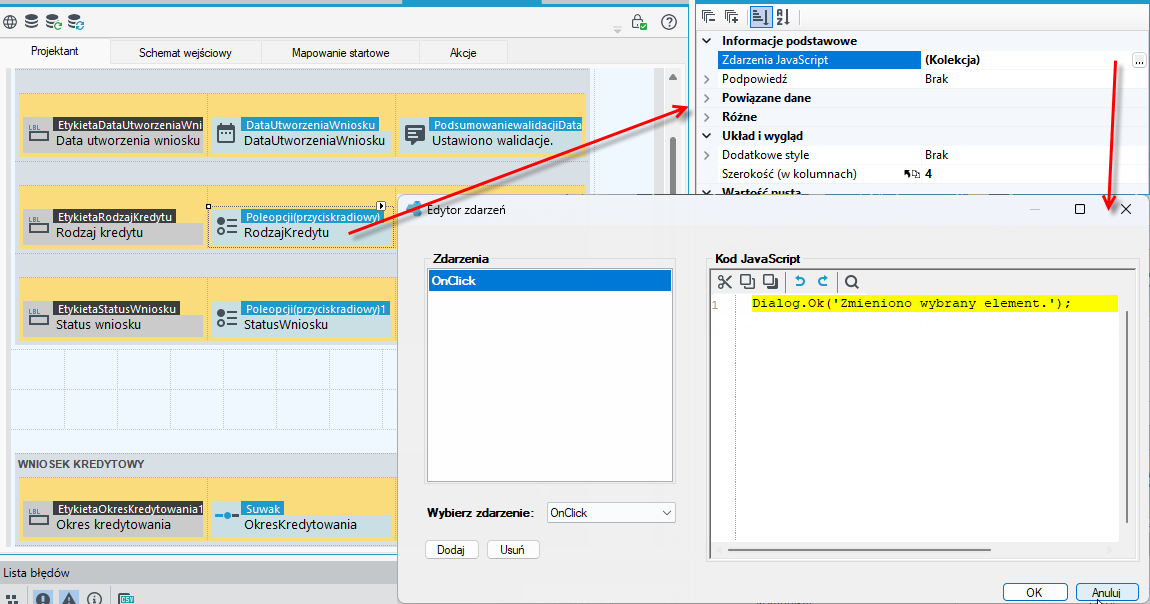Click Usuń to remove the event

click(x=513, y=550)
